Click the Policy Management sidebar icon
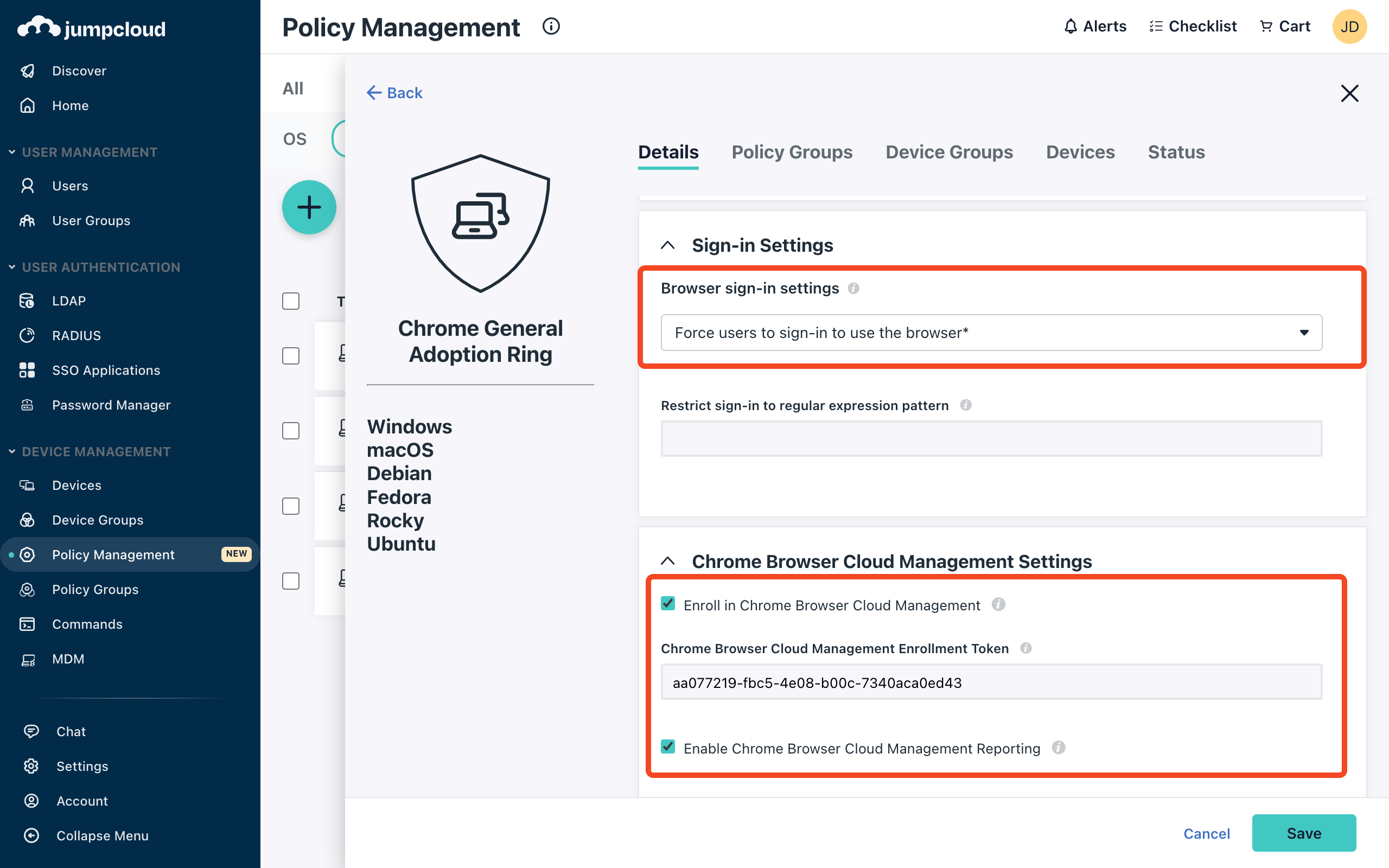Screen dimensions: 1389x868 click(27, 554)
